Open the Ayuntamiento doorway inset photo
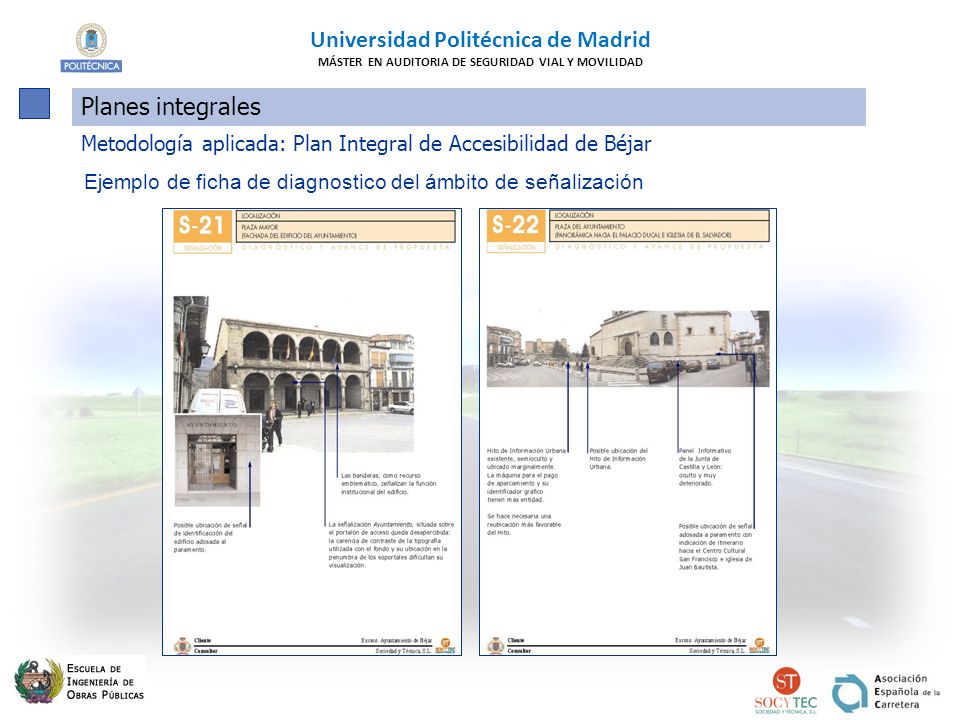This screenshot has height=720, width=960. (217, 460)
